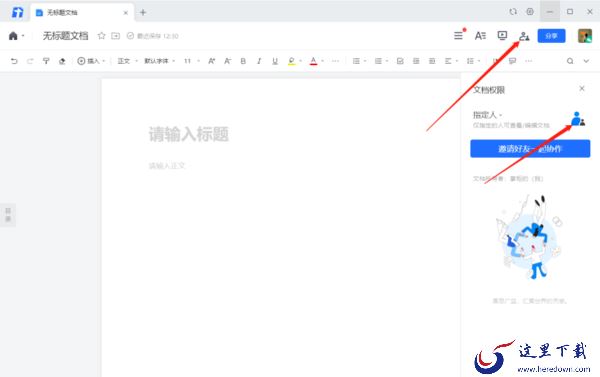Insert a bulleted list

pyautogui.click(x=356, y=61)
